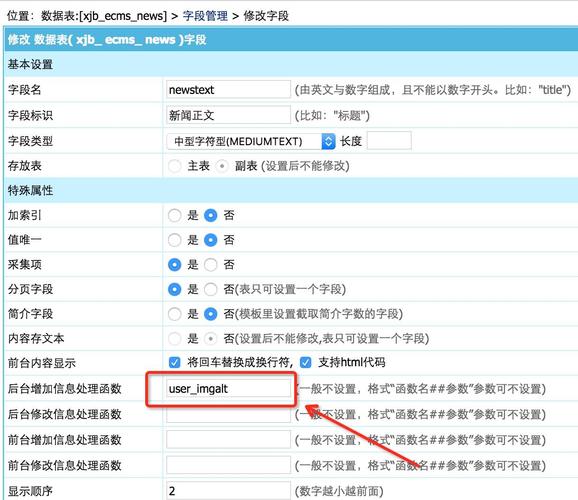
Task: Select 否 for 值唯一
Action: coord(210,240)
